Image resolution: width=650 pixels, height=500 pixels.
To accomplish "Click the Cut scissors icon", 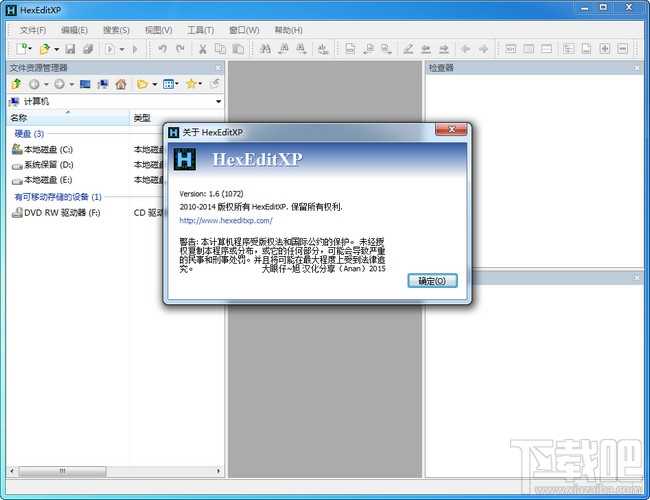I will point(202,49).
